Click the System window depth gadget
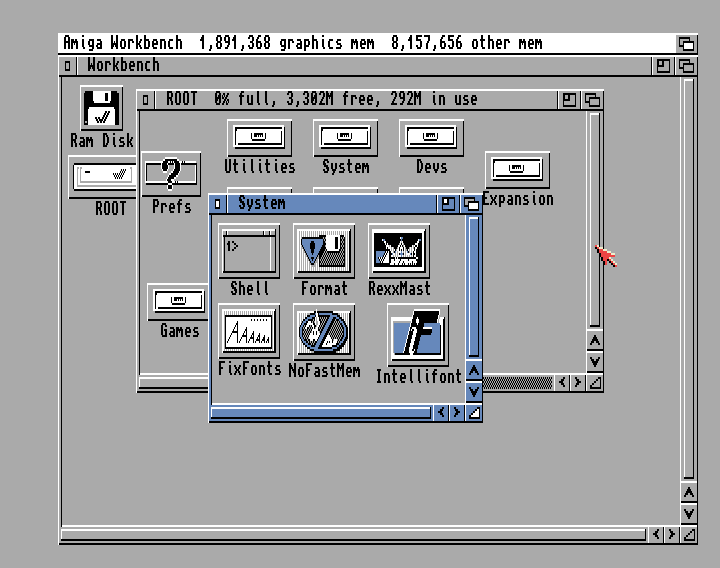The height and width of the screenshot is (568, 720). tap(471, 203)
